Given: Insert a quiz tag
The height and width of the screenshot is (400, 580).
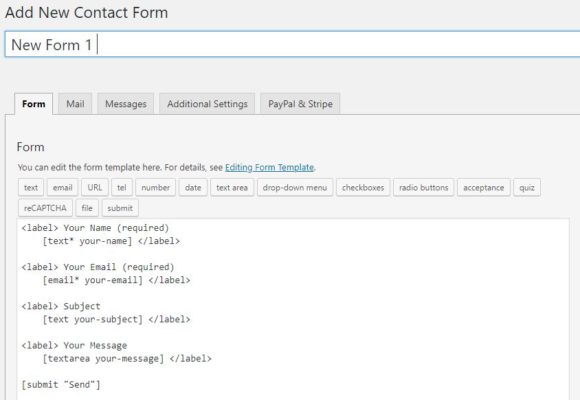Looking at the screenshot, I should pyautogui.click(x=527, y=188).
